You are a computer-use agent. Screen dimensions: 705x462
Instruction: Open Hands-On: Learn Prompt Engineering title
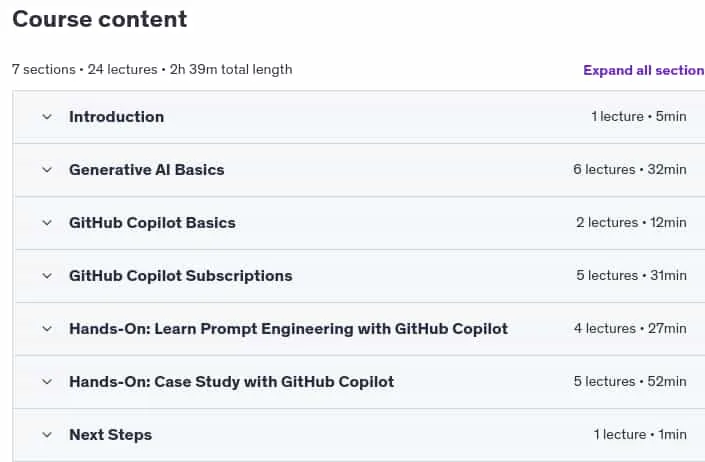(x=289, y=329)
